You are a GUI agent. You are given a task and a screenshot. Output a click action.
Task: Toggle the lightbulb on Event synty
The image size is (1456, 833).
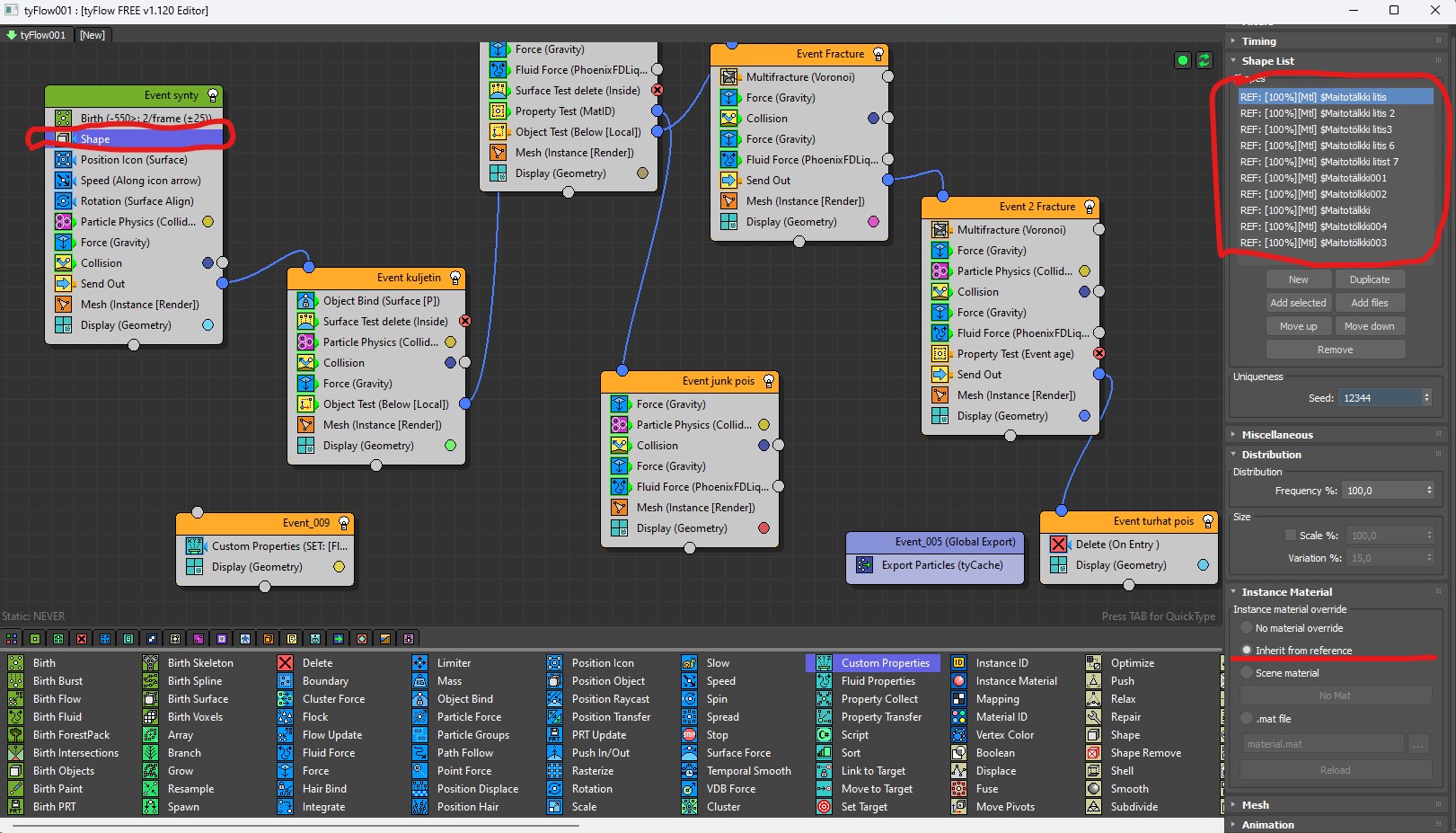[213, 95]
